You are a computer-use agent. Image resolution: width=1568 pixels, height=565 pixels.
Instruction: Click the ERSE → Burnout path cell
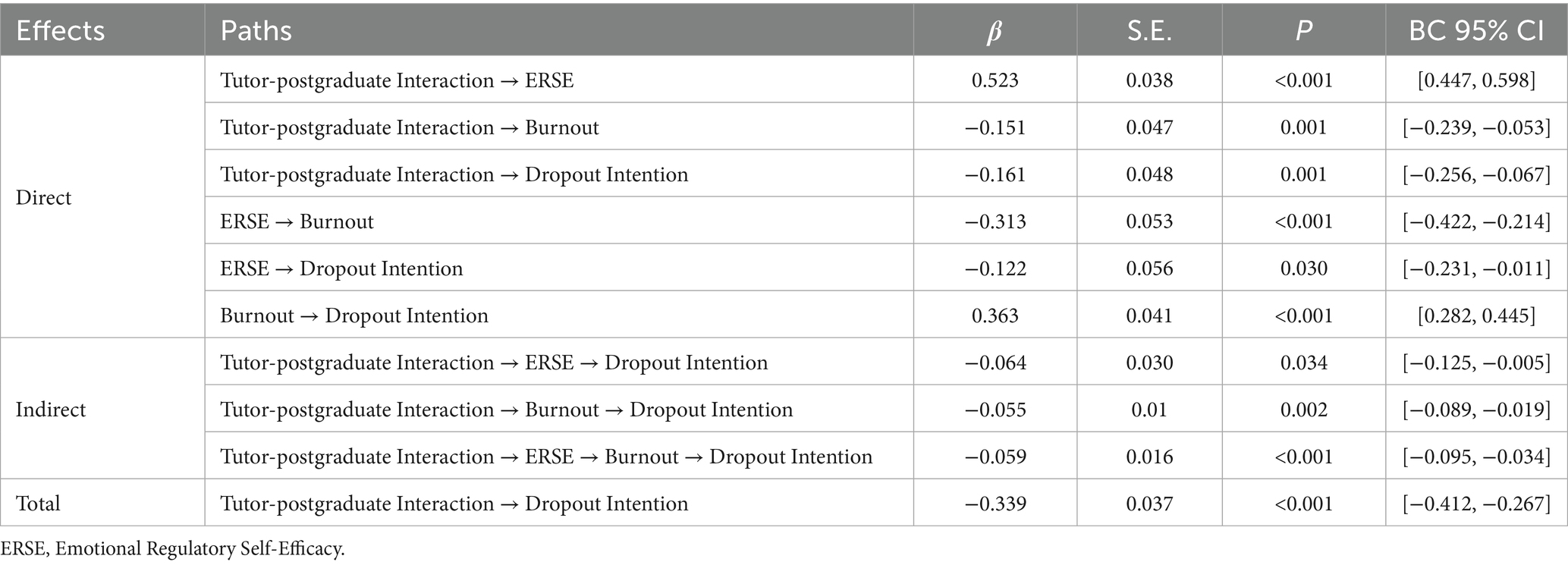coord(297,221)
